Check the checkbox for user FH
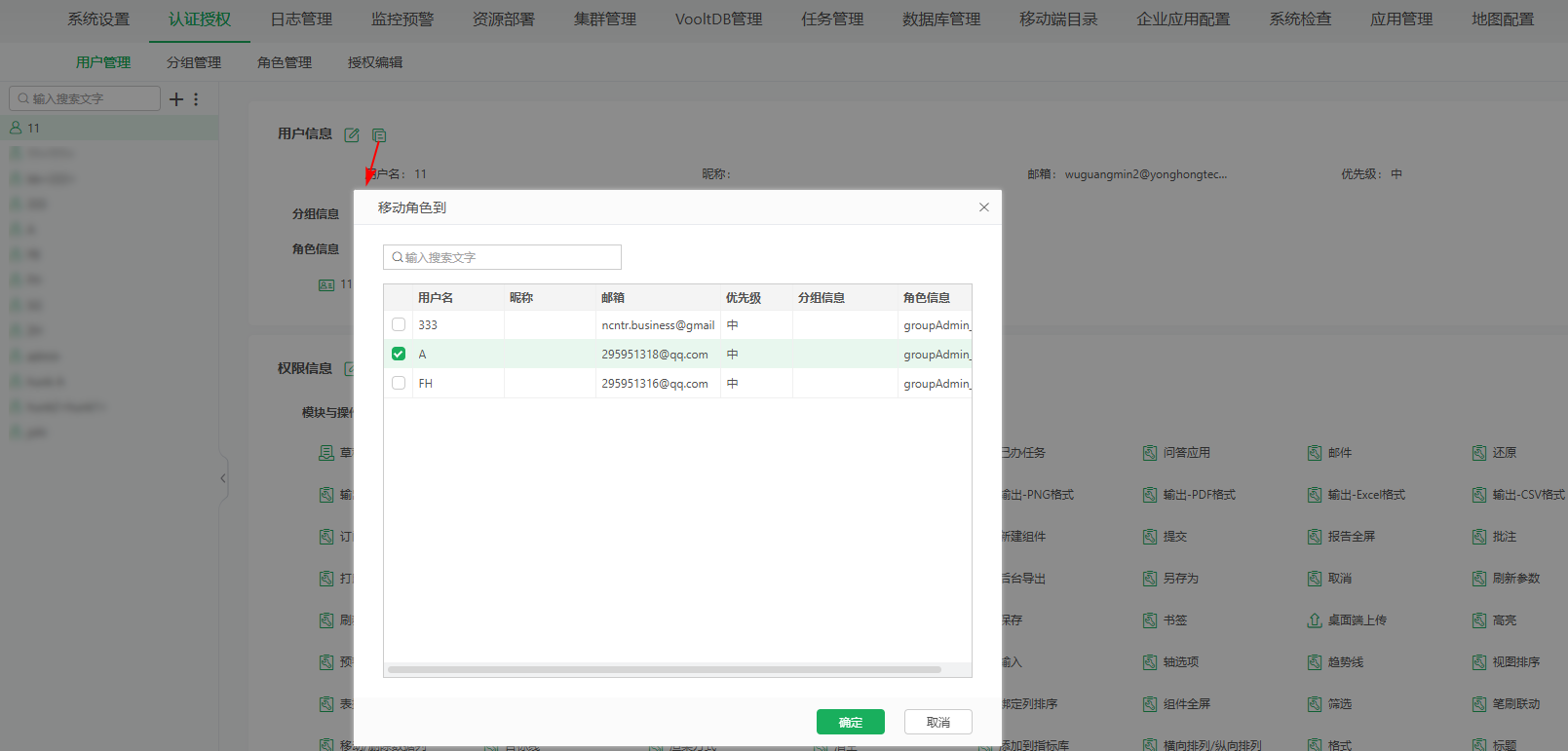This screenshot has height=751, width=1568. pos(399,383)
